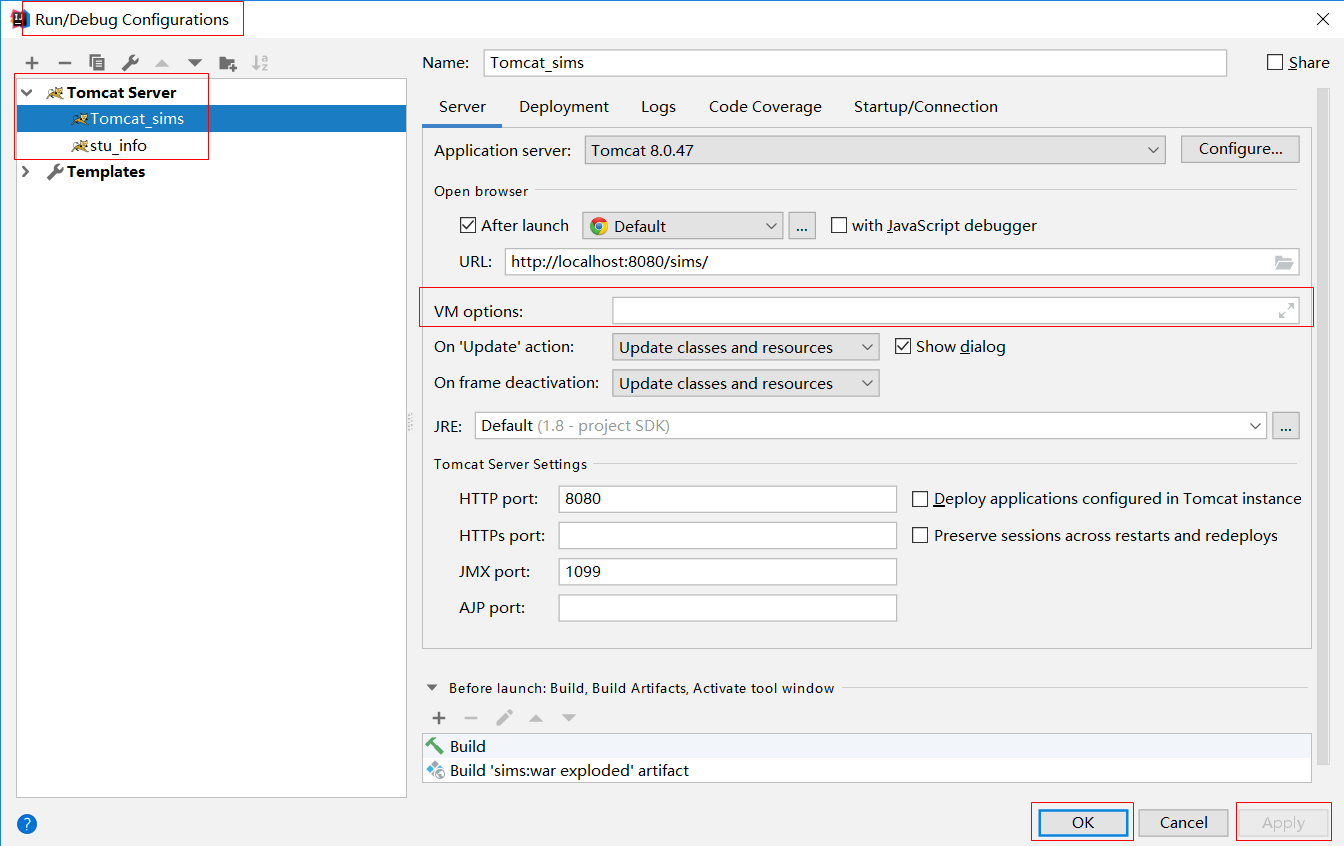Confirm with the OK button
The height and width of the screenshot is (846, 1344).
tap(1083, 822)
